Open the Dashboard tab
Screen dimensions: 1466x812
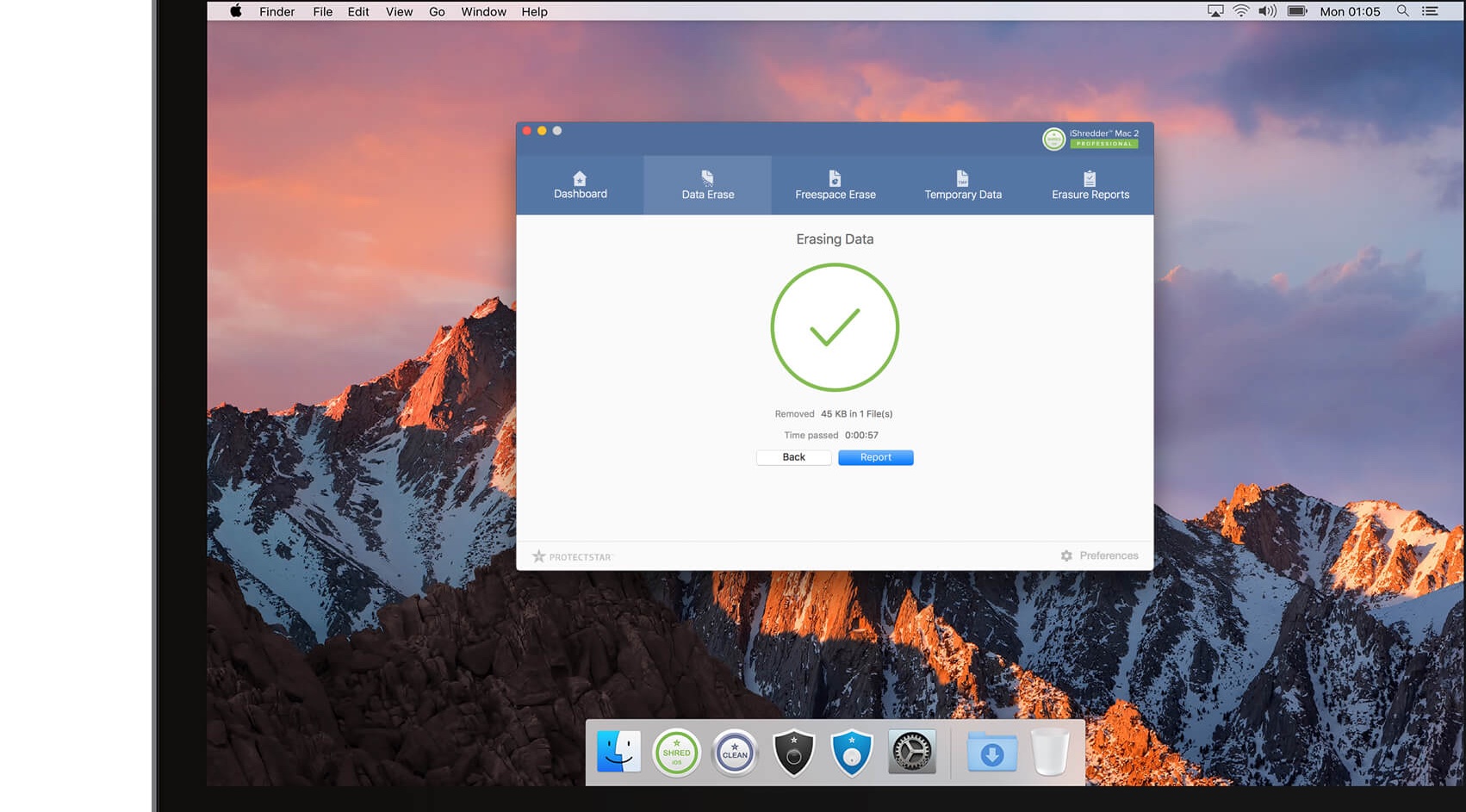coord(580,185)
